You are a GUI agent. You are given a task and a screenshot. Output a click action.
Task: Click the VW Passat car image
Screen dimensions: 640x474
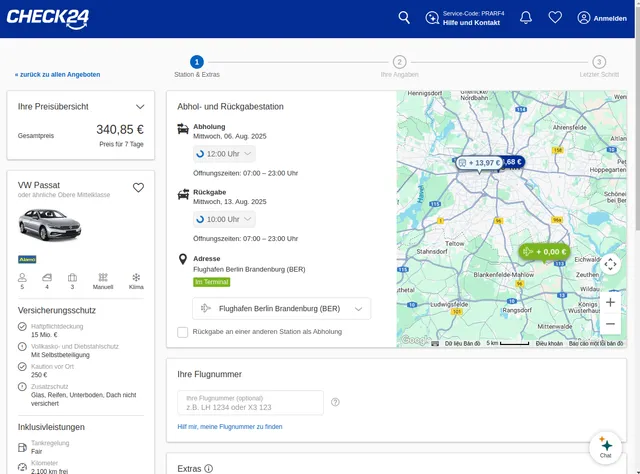[x=50, y=225]
